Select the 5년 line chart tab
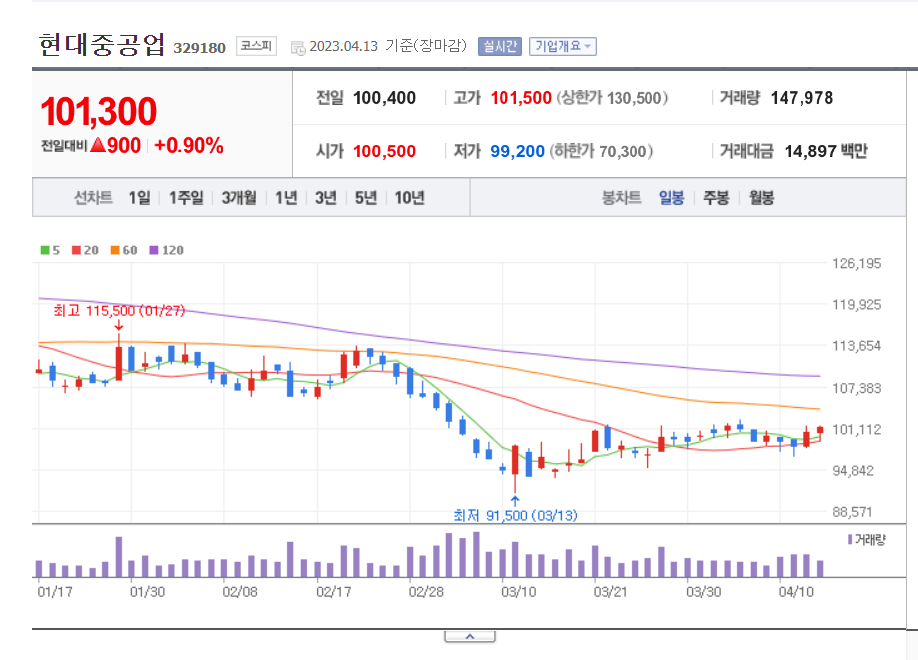The width and height of the screenshot is (918, 660). coord(366,198)
